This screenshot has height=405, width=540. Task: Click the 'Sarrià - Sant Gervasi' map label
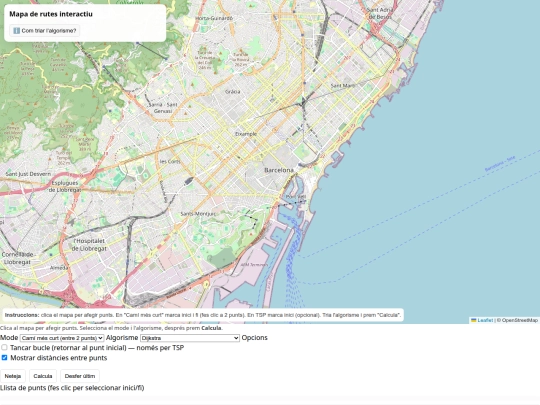click(x=163, y=108)
